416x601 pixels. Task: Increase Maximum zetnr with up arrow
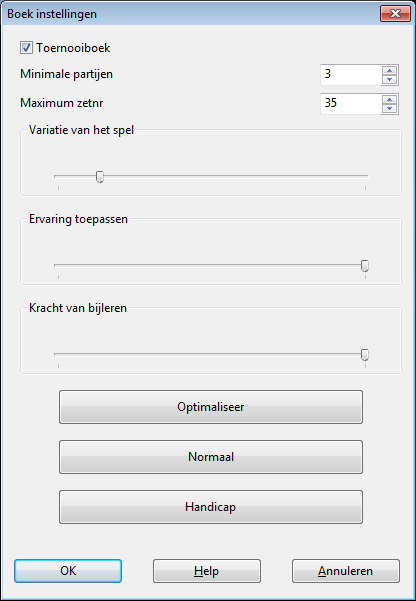390,99
